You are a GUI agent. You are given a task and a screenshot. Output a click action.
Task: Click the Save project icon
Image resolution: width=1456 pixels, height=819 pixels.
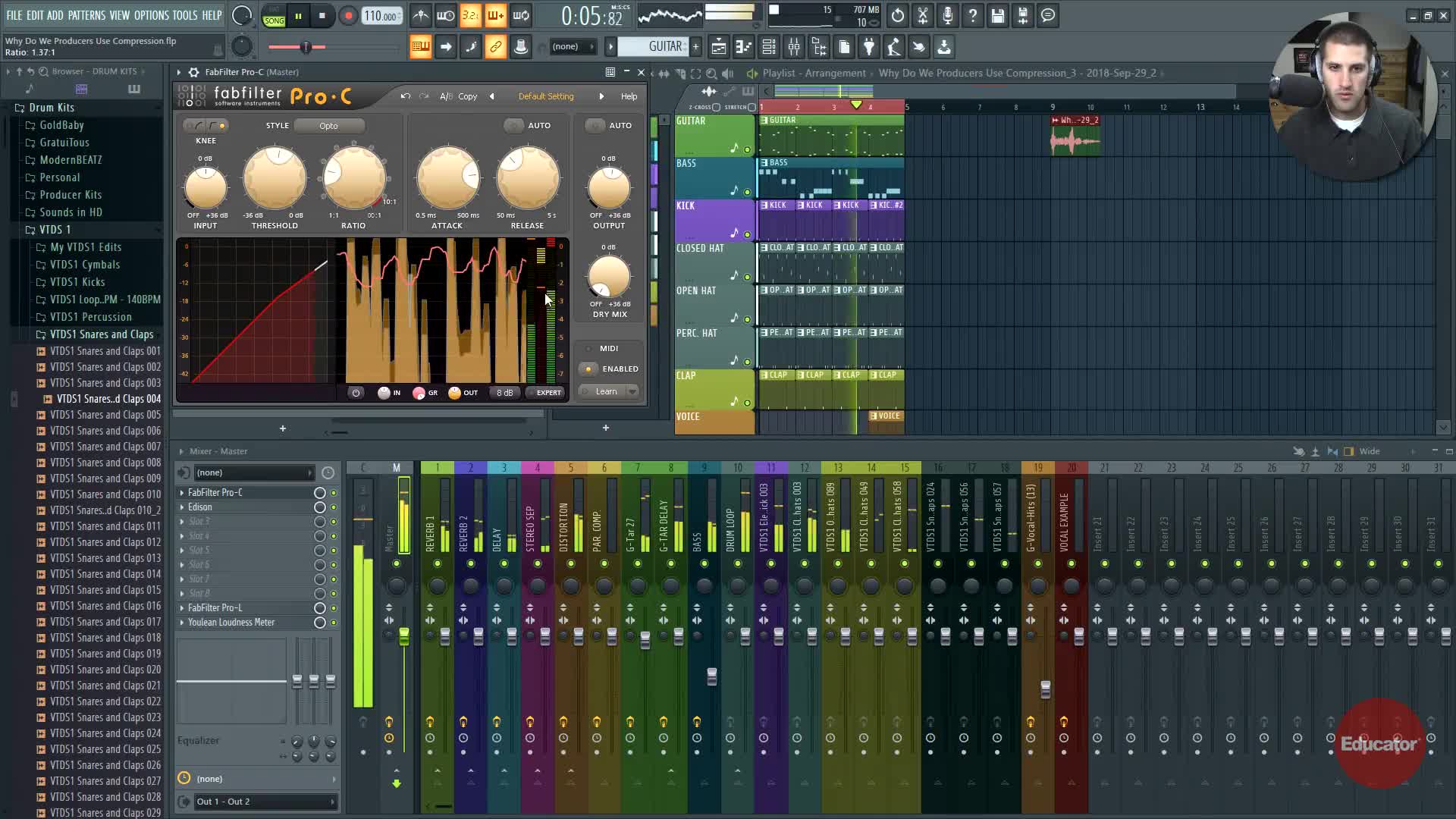point(998,15)
